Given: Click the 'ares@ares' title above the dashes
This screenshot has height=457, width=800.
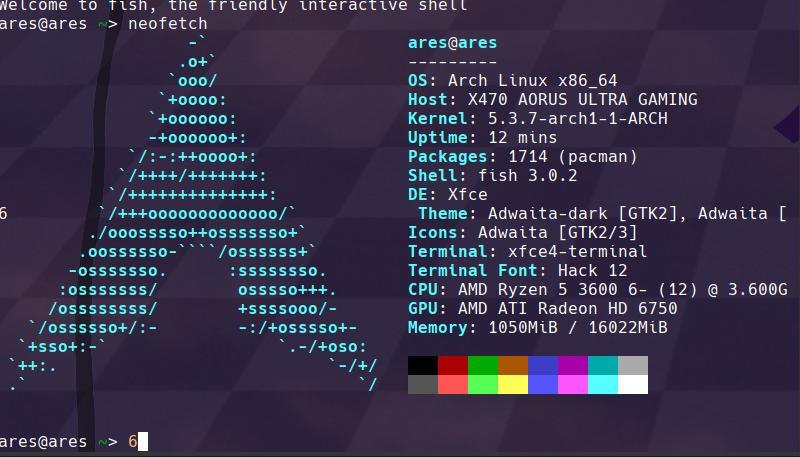Looking at the screenshot, I should [453, 43].
